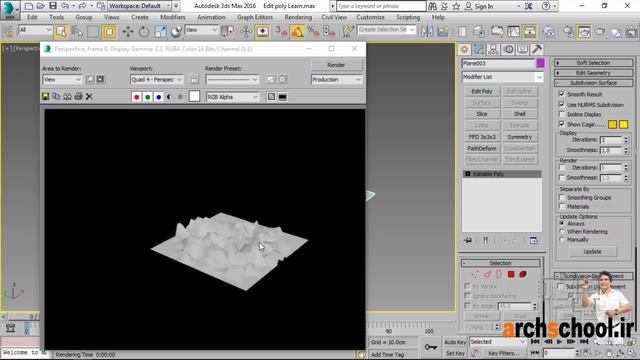Image resolution: width=640 pixels, height=360 pixels.
Task: Save file from quick access toolbar
Action: 53,6
